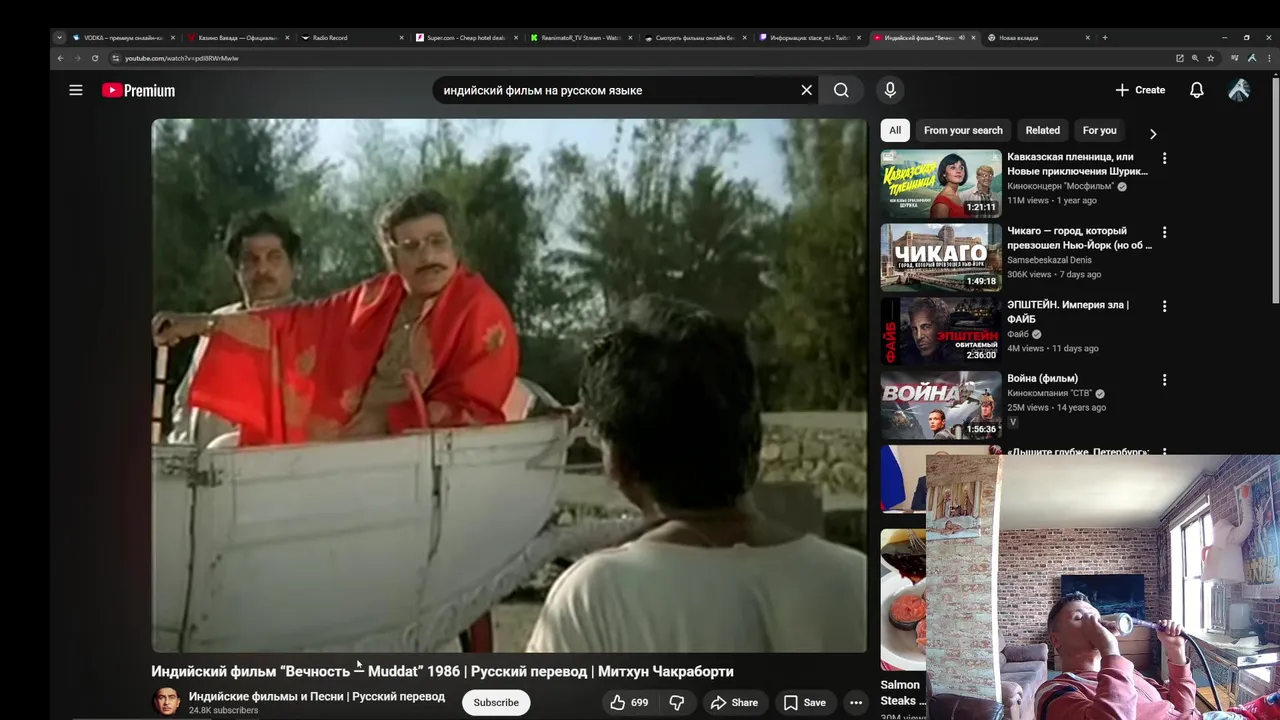Share the video
The height and width of the screenshot is (720, 1280).
click(734, 703)
